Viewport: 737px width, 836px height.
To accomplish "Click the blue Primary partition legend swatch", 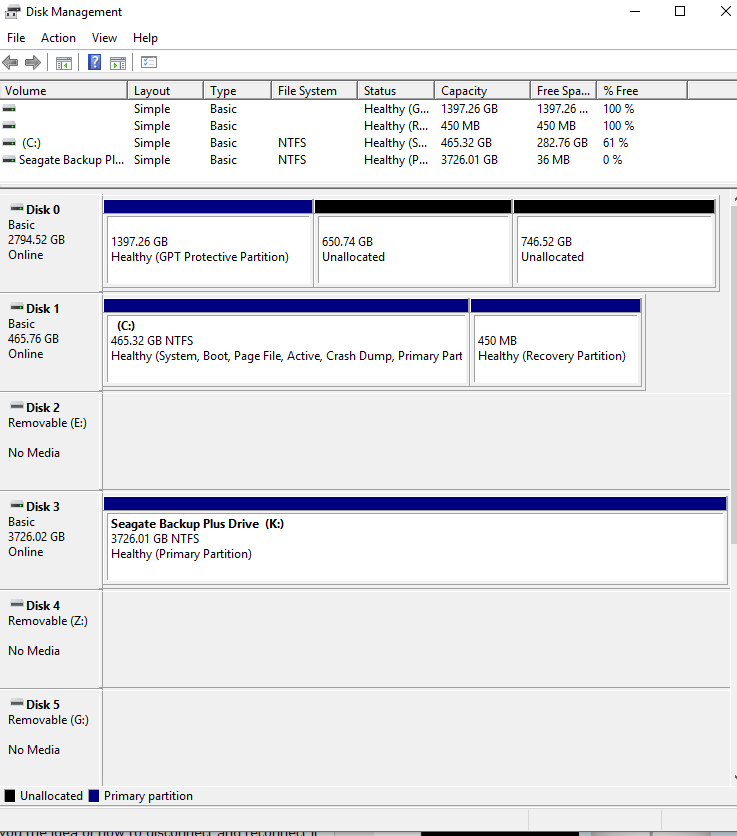I will [x=94, y=796].
